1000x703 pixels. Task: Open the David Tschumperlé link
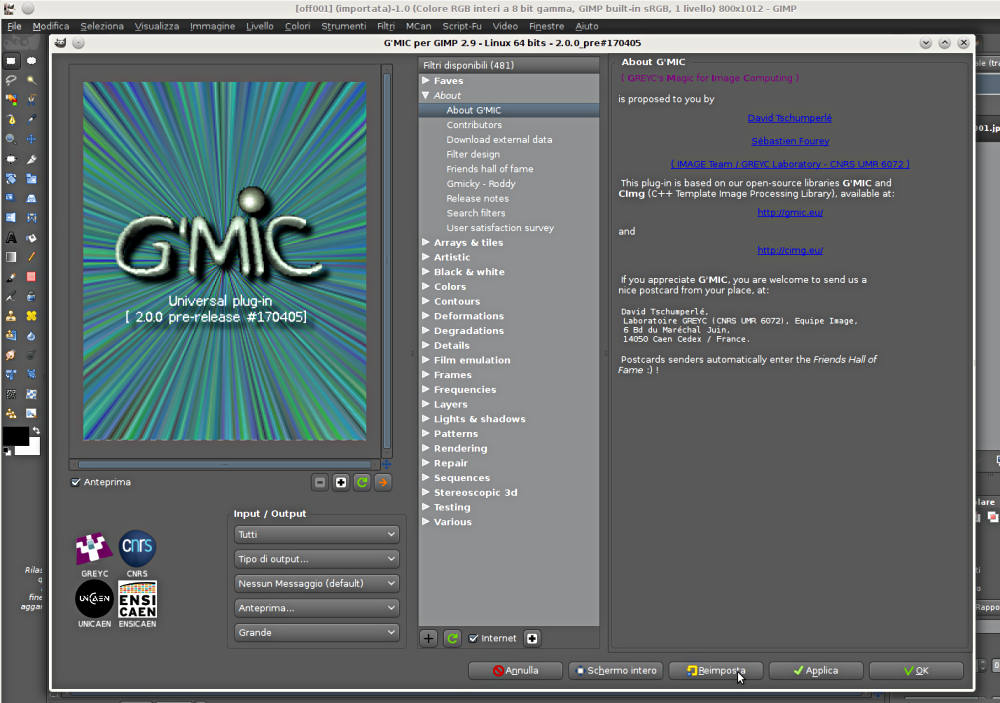[790, 118]
